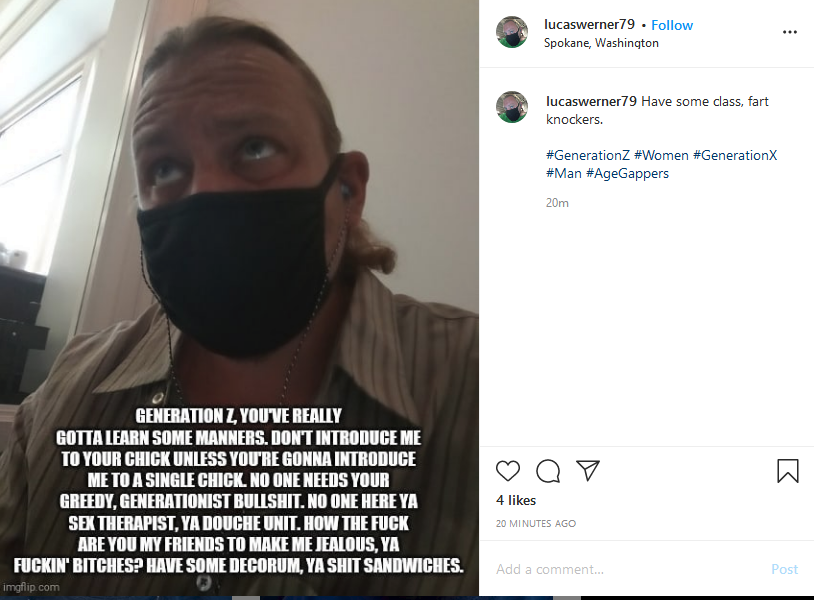Share post with paper plane icon
The width and height of the screenshot is (814, 600).
[588, 470]
